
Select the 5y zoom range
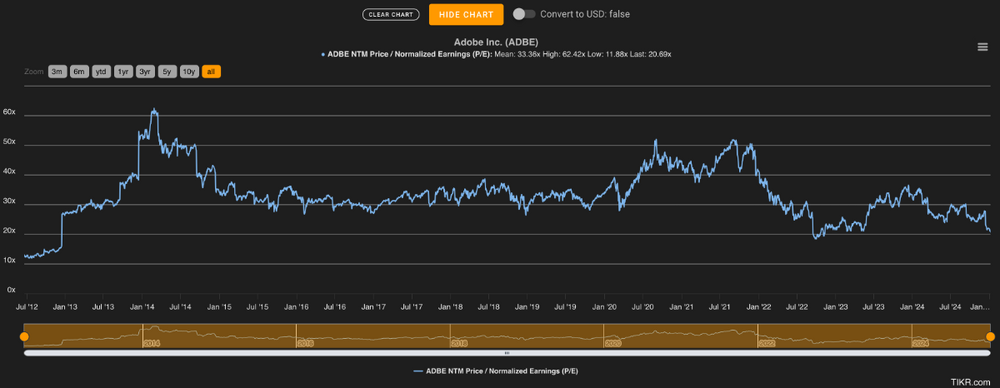coord(167,71)
